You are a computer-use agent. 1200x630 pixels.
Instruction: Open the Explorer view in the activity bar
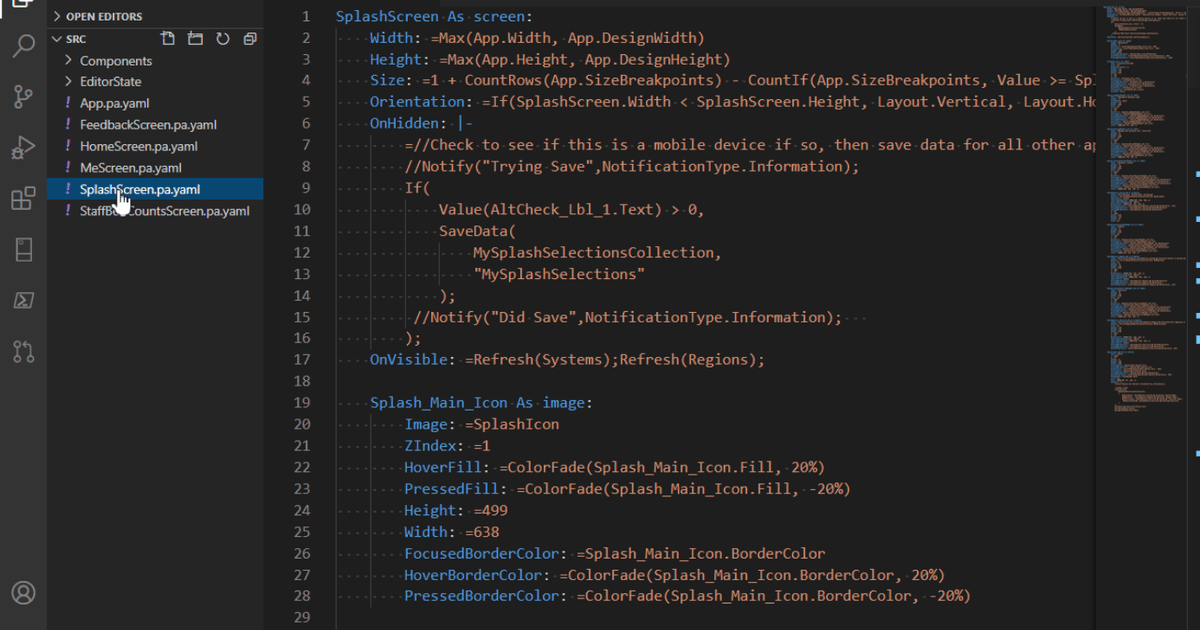tap(22, 4)
